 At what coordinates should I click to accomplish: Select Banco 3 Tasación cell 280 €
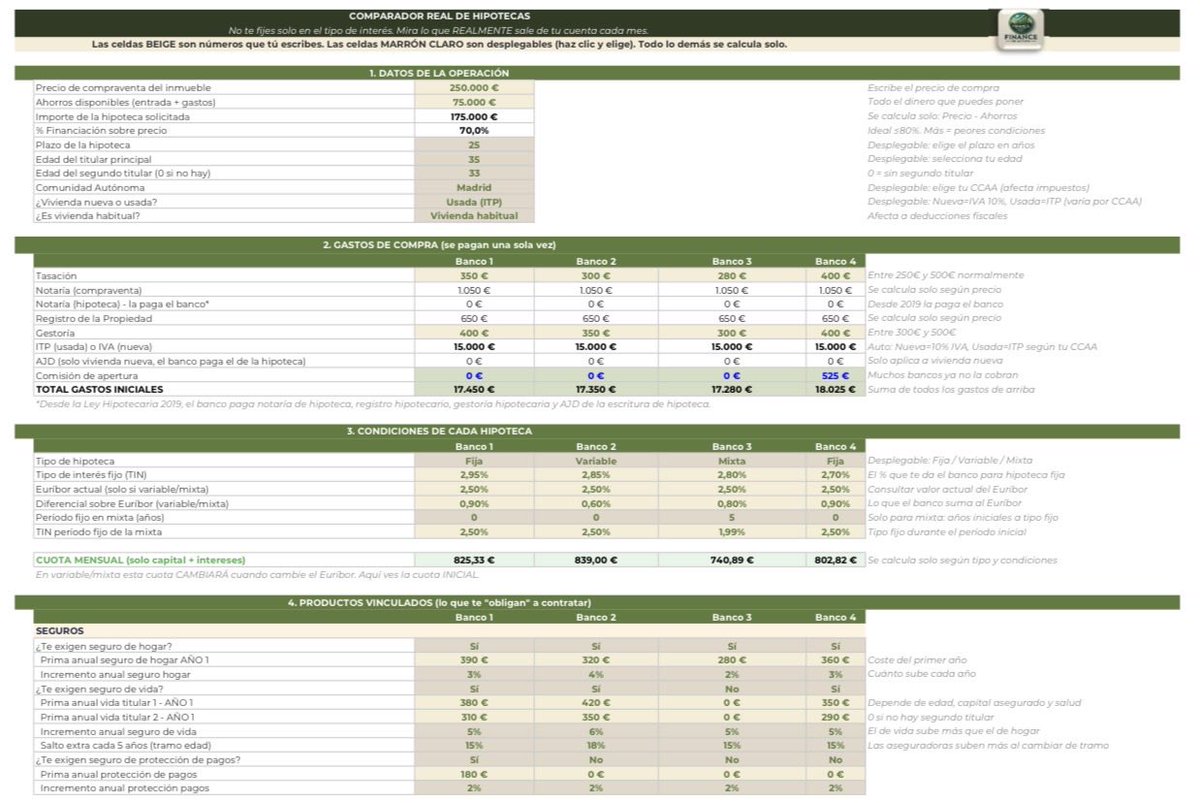point(732,275)
